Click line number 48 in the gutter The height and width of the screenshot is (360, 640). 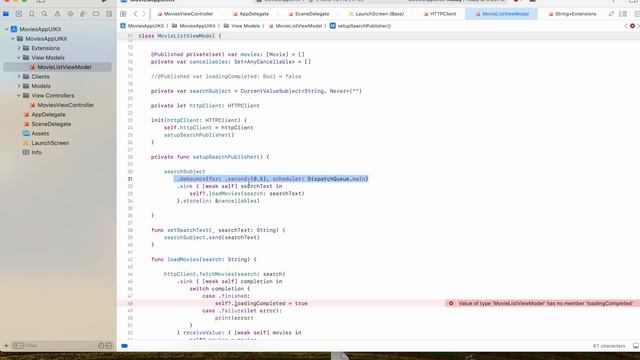pos(130,303)
